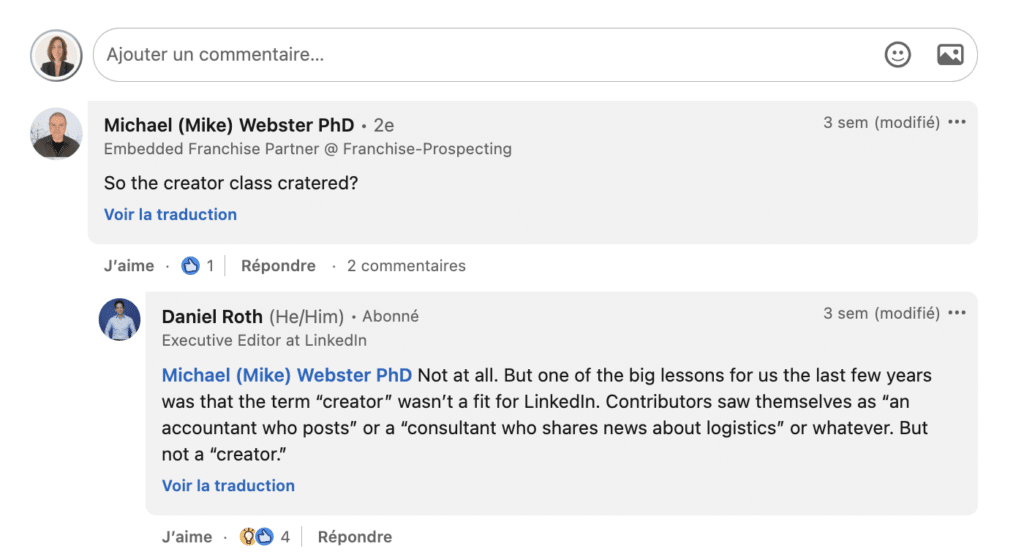Image resolution: width=1024 pixels, height=557 pixels.
Task: Click Répondre under Daniel Roth's reply
Action: coord(355,537)
